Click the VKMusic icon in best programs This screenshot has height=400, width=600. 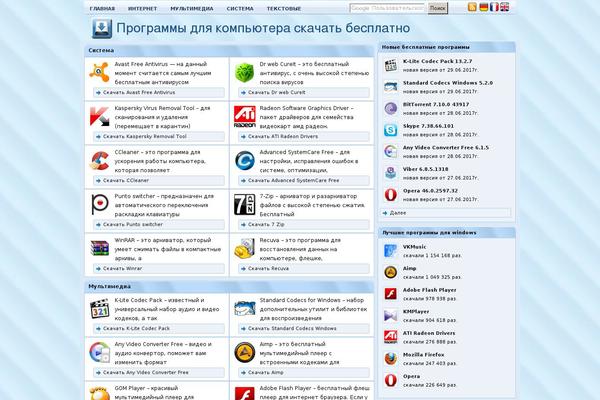[390, 251]
